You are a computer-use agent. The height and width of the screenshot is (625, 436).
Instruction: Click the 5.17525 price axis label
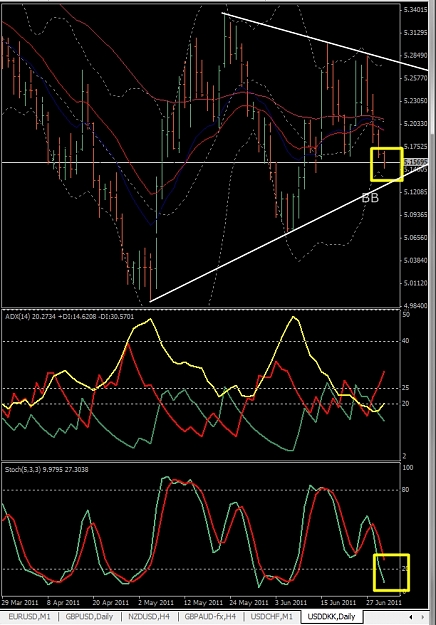coord(415,146)
